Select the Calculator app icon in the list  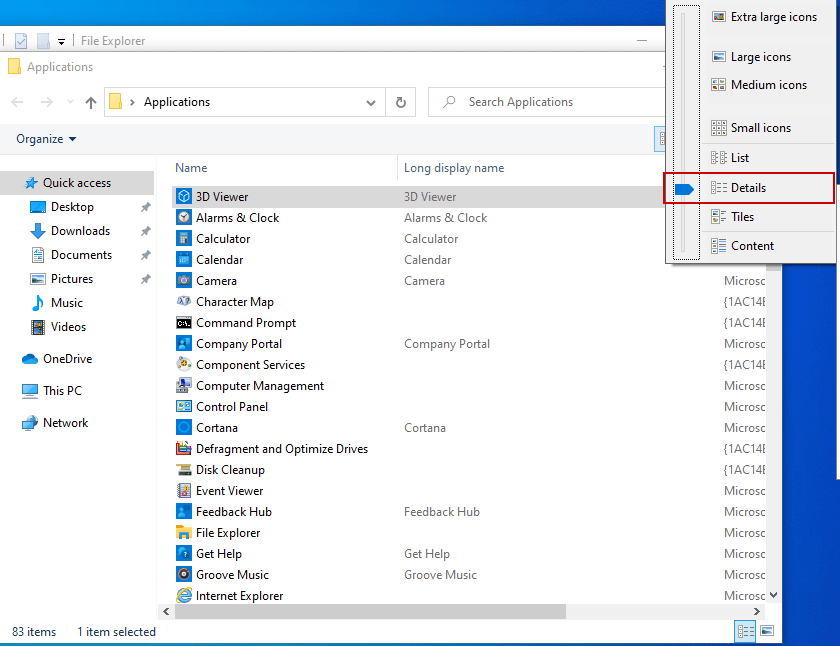tap(184, 239)
